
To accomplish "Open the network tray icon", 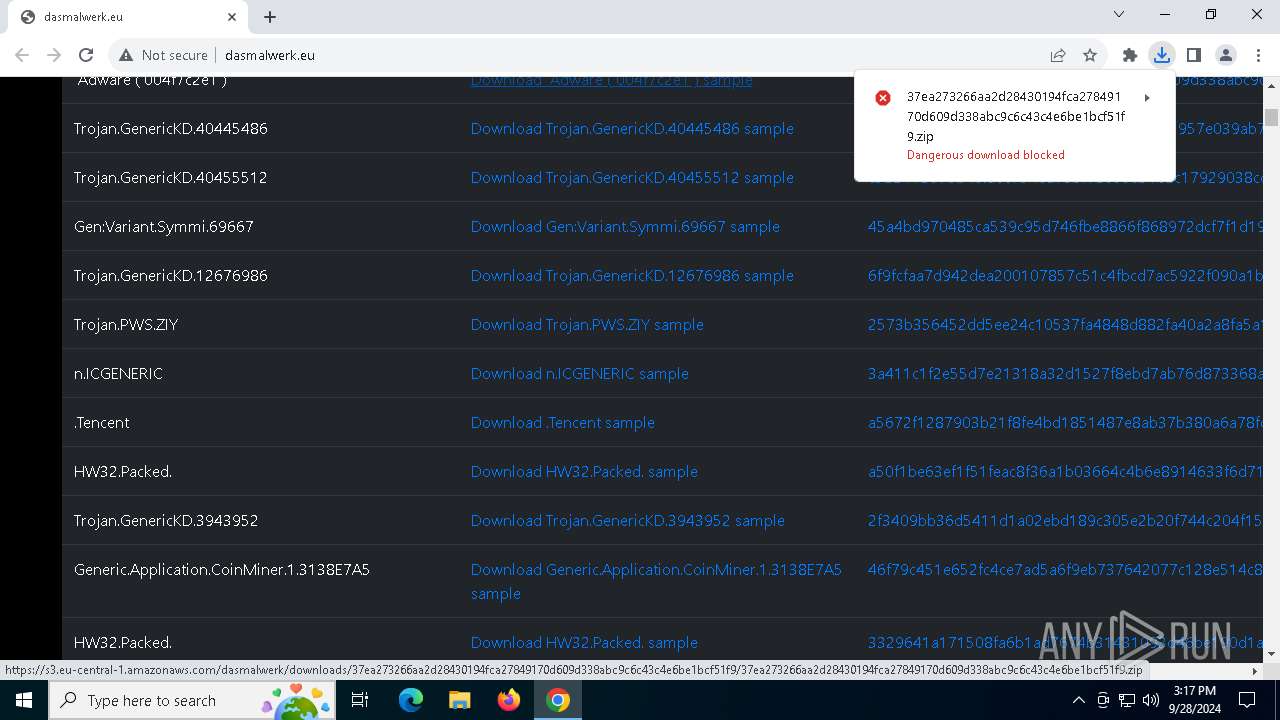I will click(x=1127, y=700).
